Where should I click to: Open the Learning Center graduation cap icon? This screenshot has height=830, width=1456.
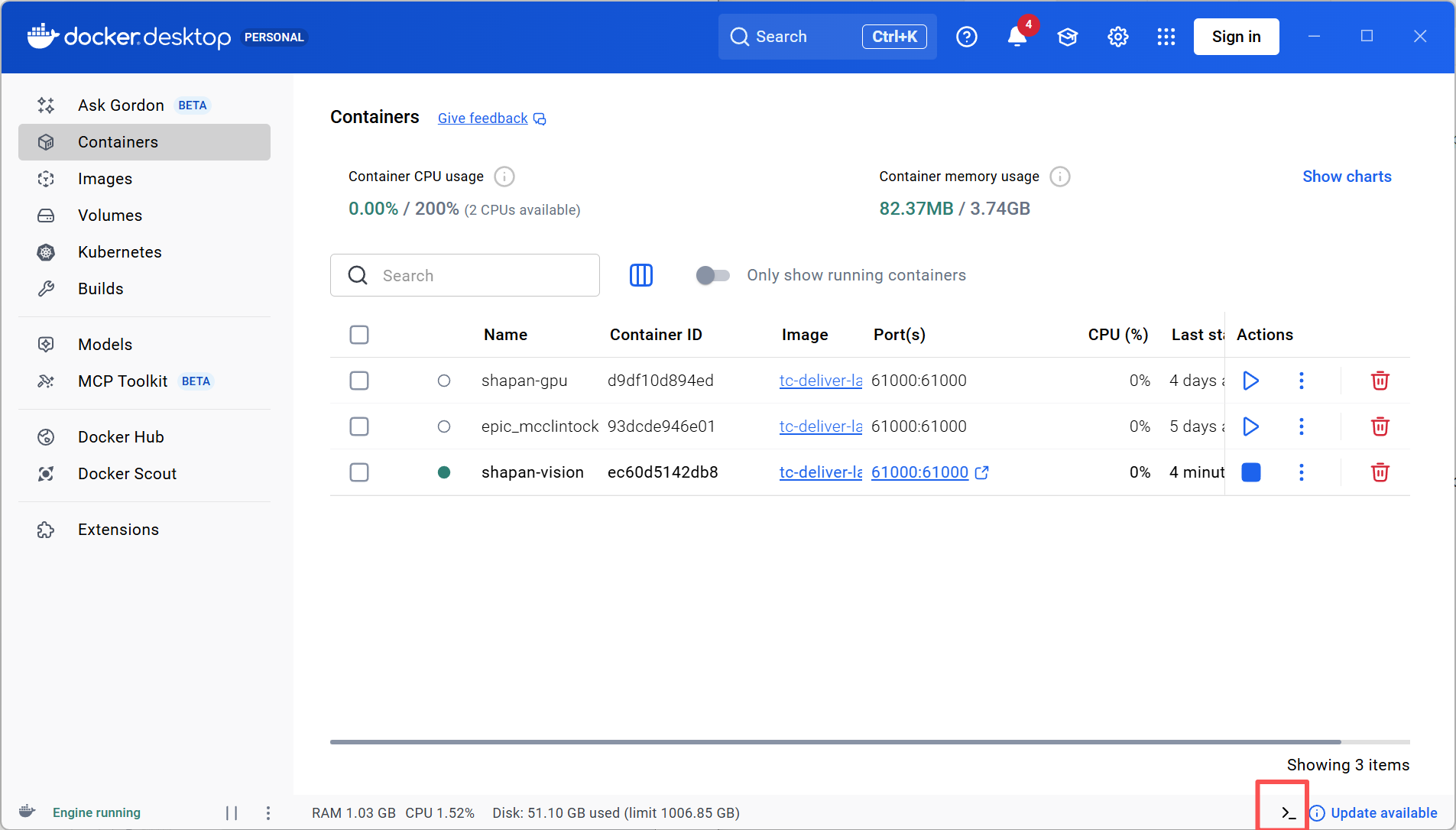(1066, 36)
